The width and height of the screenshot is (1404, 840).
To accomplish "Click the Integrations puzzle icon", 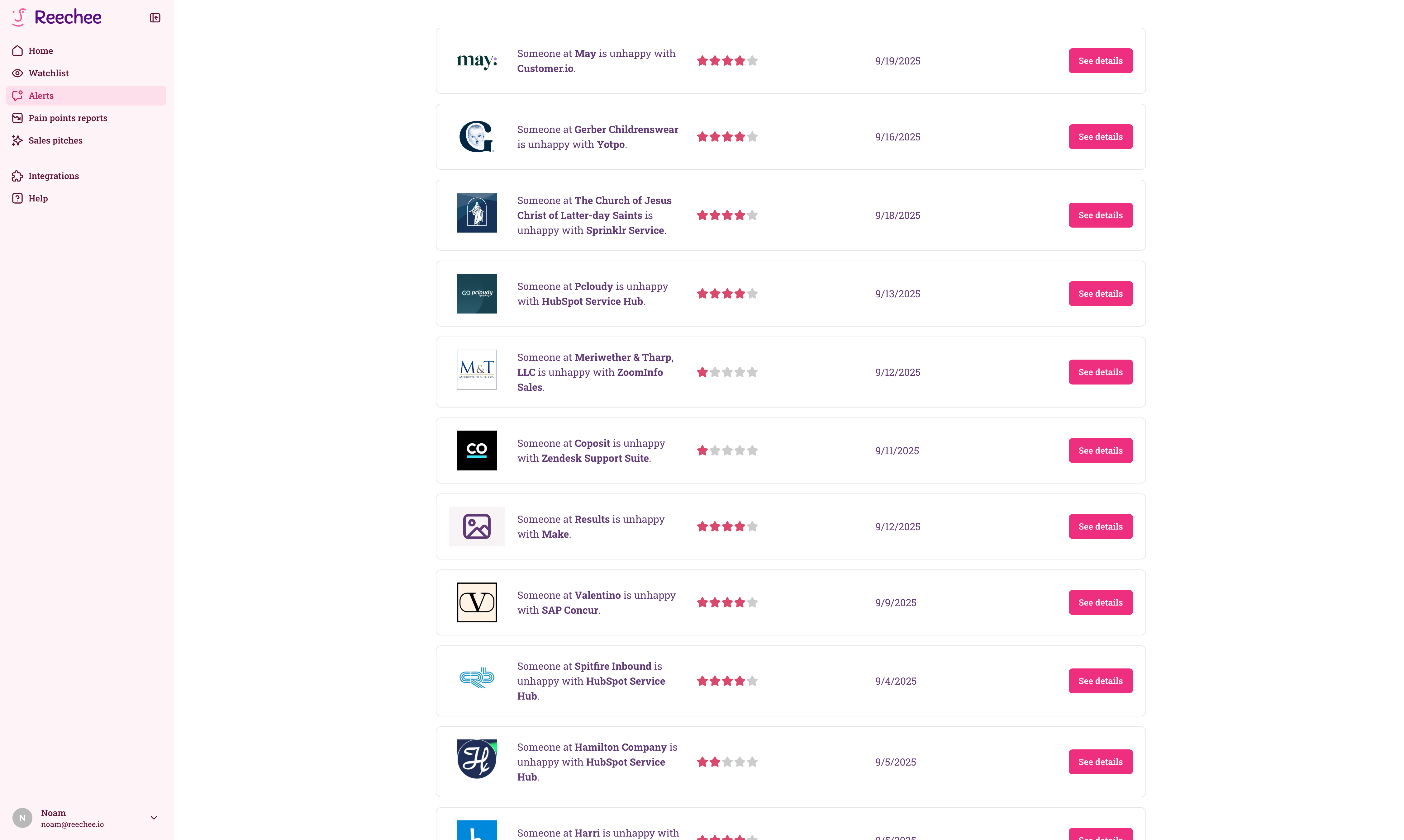I will point(17,176).
